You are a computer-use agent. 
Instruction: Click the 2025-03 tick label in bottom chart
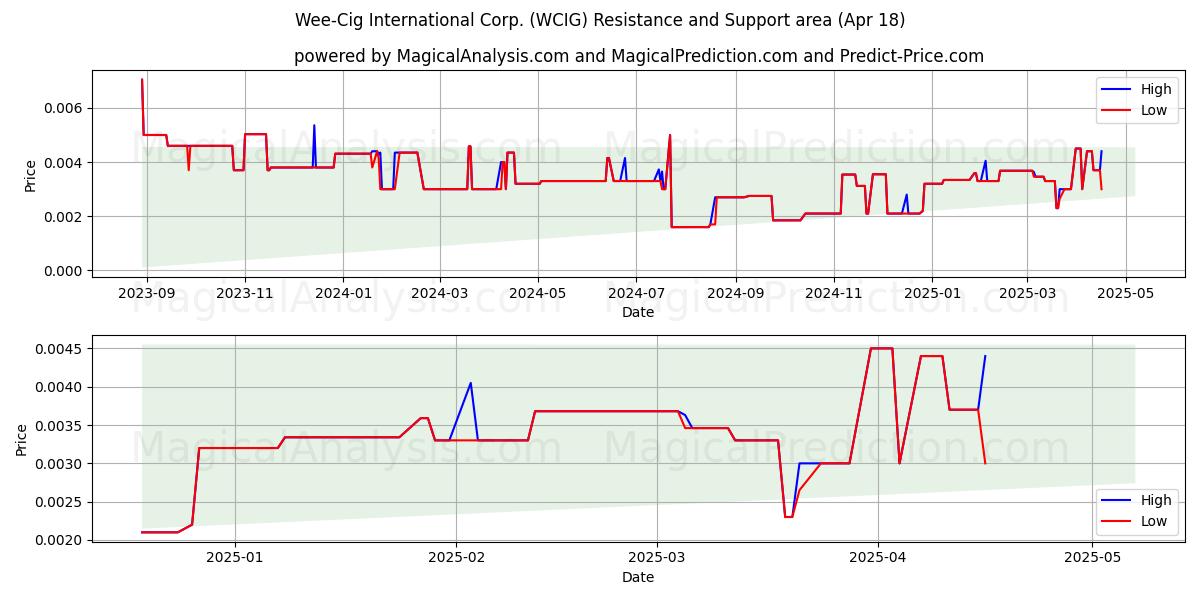click(657, 558)
